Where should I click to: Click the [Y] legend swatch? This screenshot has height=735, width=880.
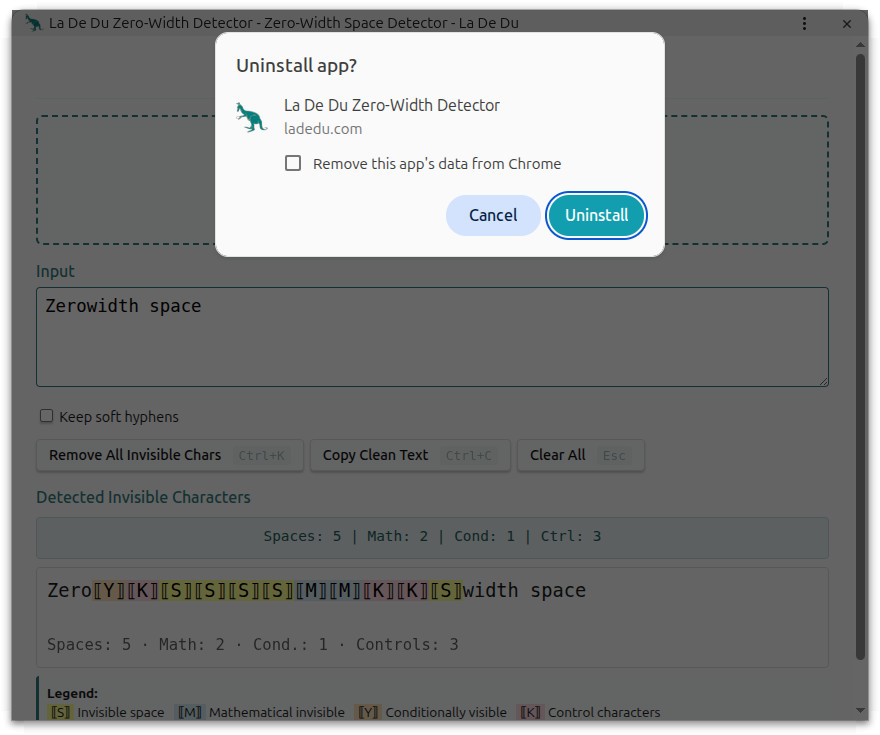pos(368,712)
